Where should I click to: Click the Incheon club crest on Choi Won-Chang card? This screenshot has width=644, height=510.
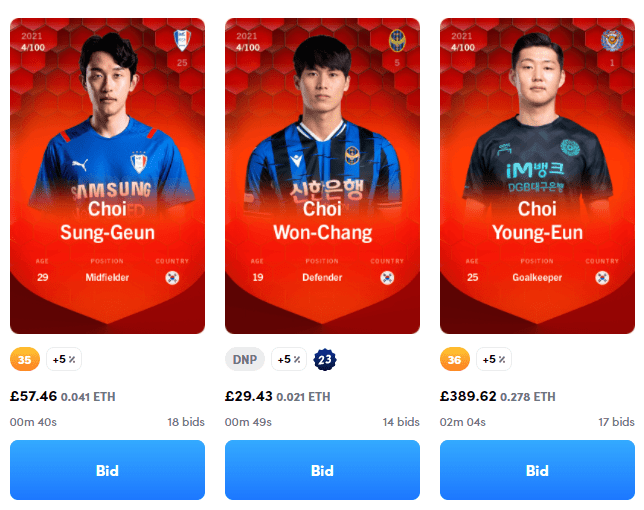point(397,41)
